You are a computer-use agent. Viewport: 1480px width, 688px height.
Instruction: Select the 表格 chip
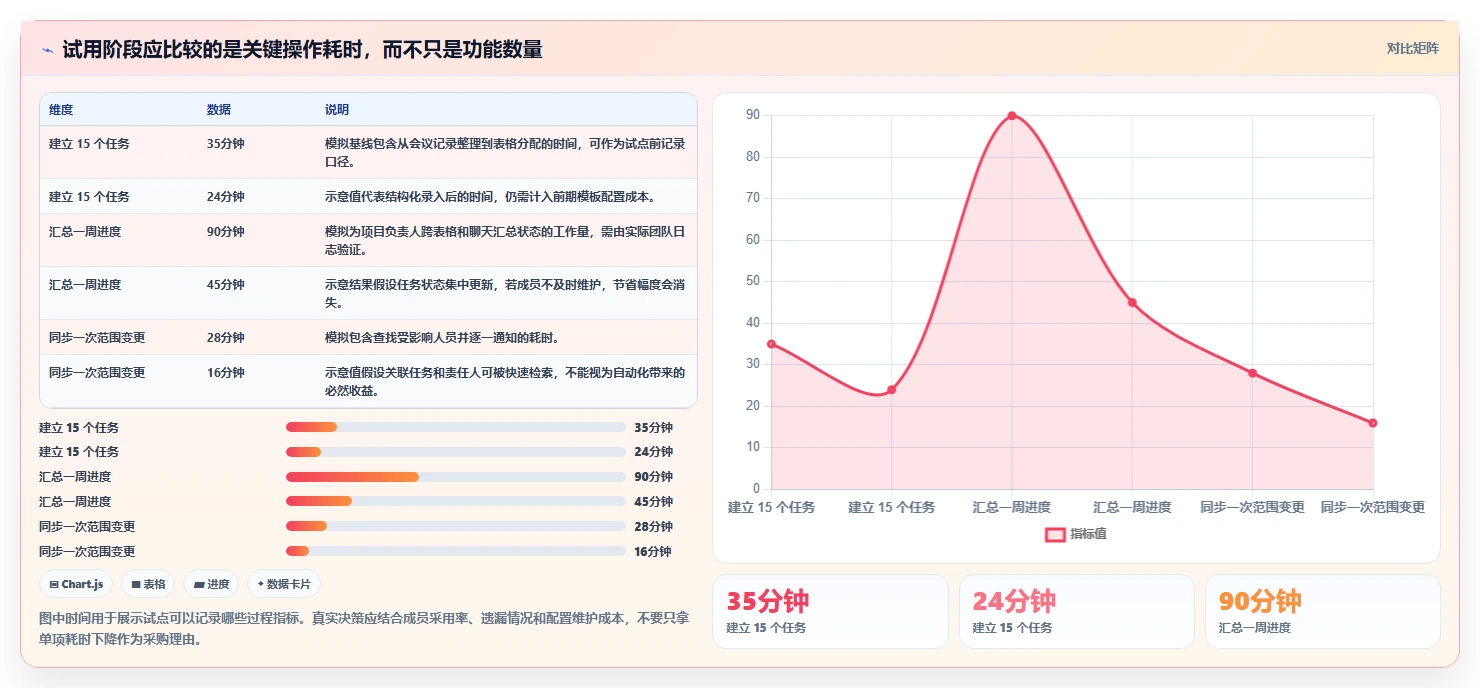click(148, 584)
